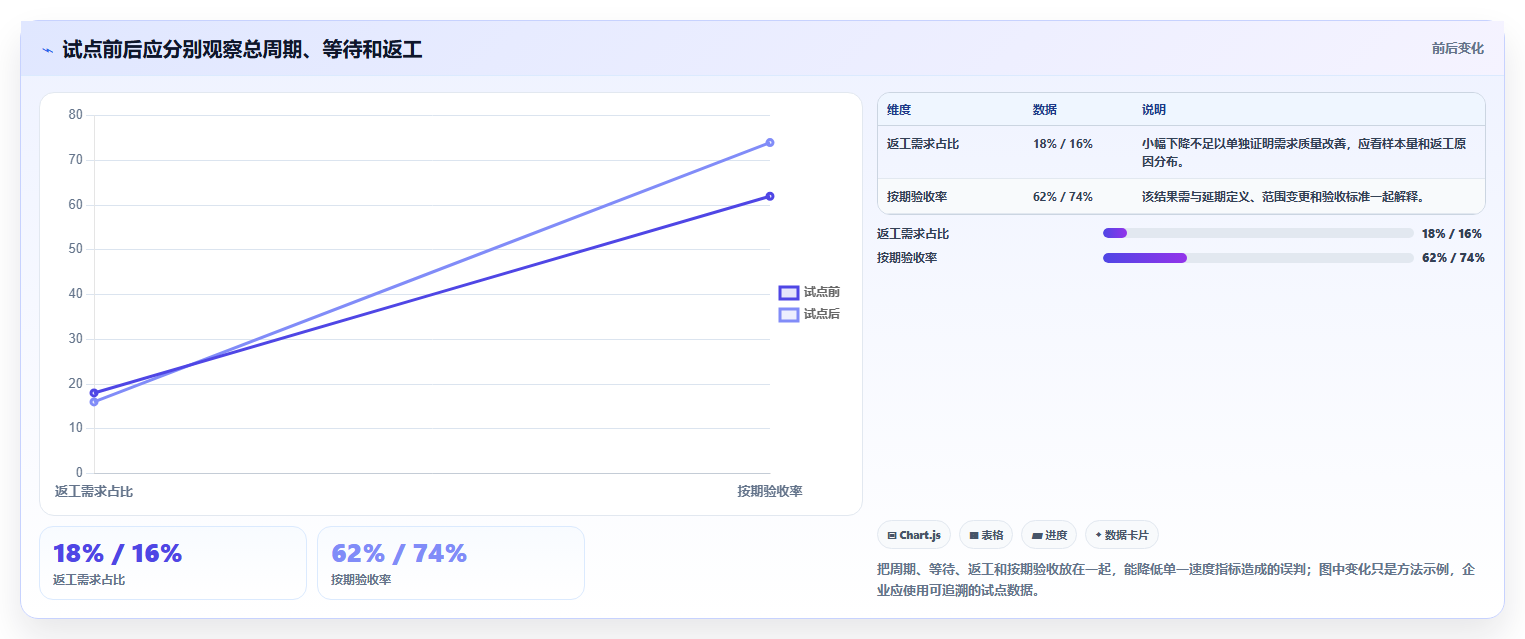
Task: Click the 按期验收率 table row cell
Action: point(917,197)
